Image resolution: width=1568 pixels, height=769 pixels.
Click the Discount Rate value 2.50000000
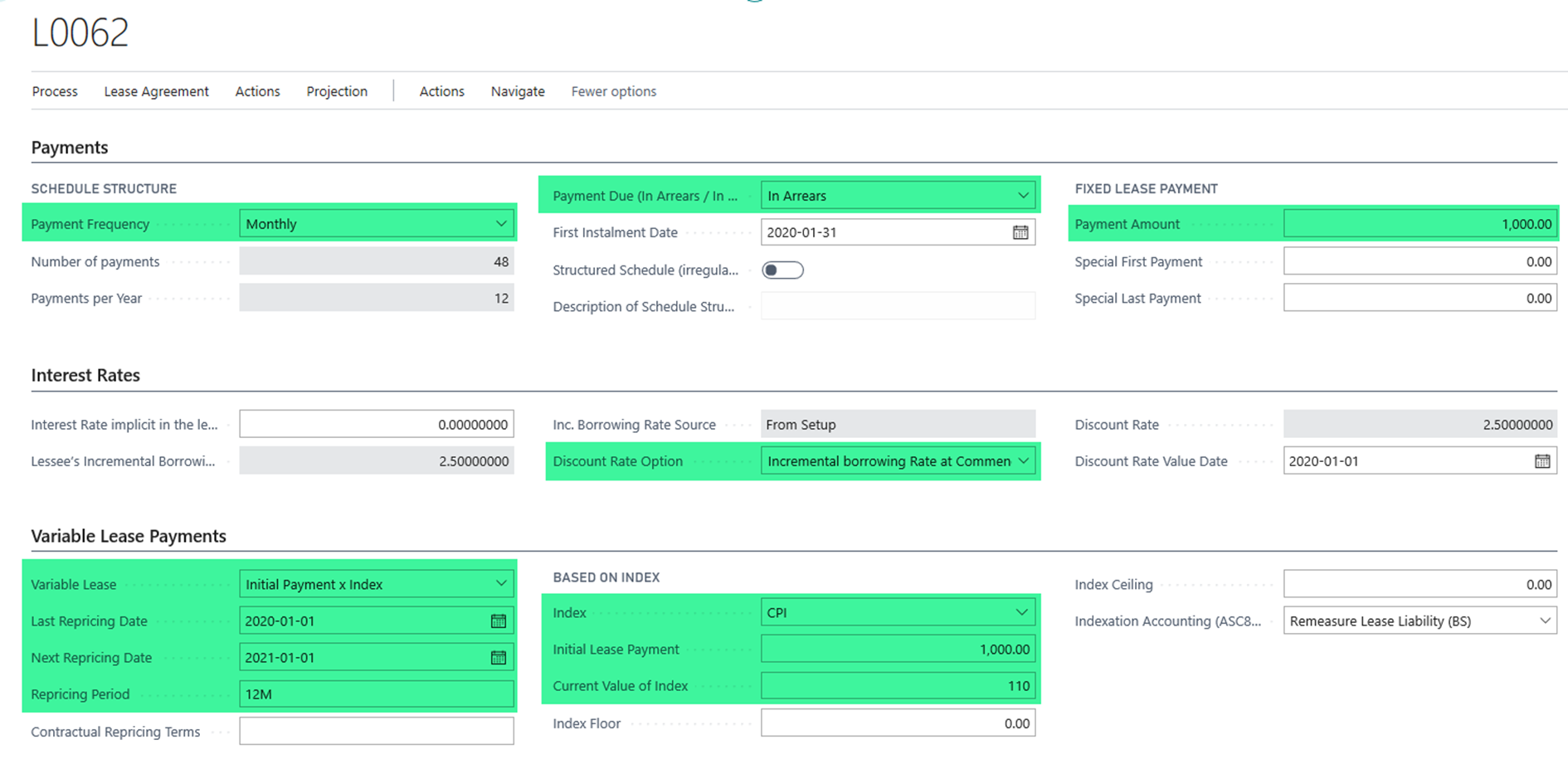pyautogui.click(x=1419, y=425)
